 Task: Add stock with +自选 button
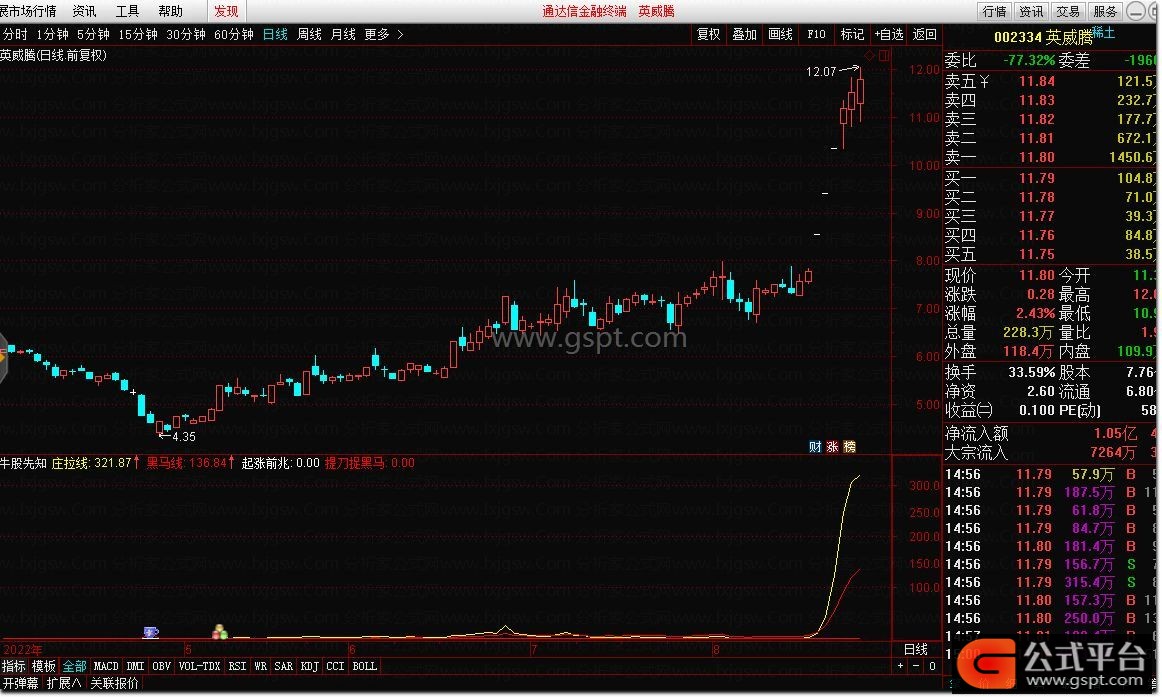(x=889, y=34)
